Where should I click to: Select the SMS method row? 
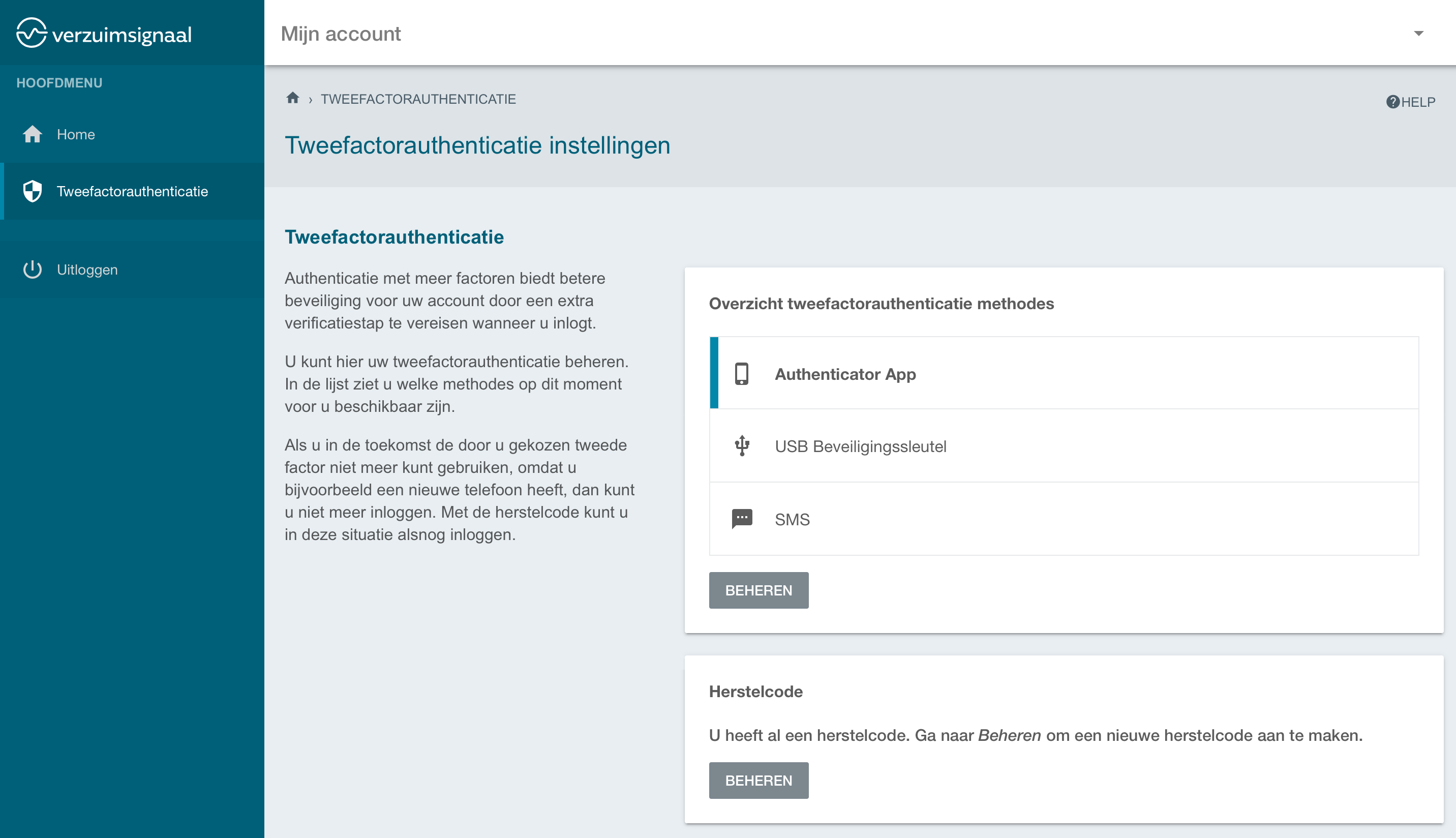[x=1064, y=519]
